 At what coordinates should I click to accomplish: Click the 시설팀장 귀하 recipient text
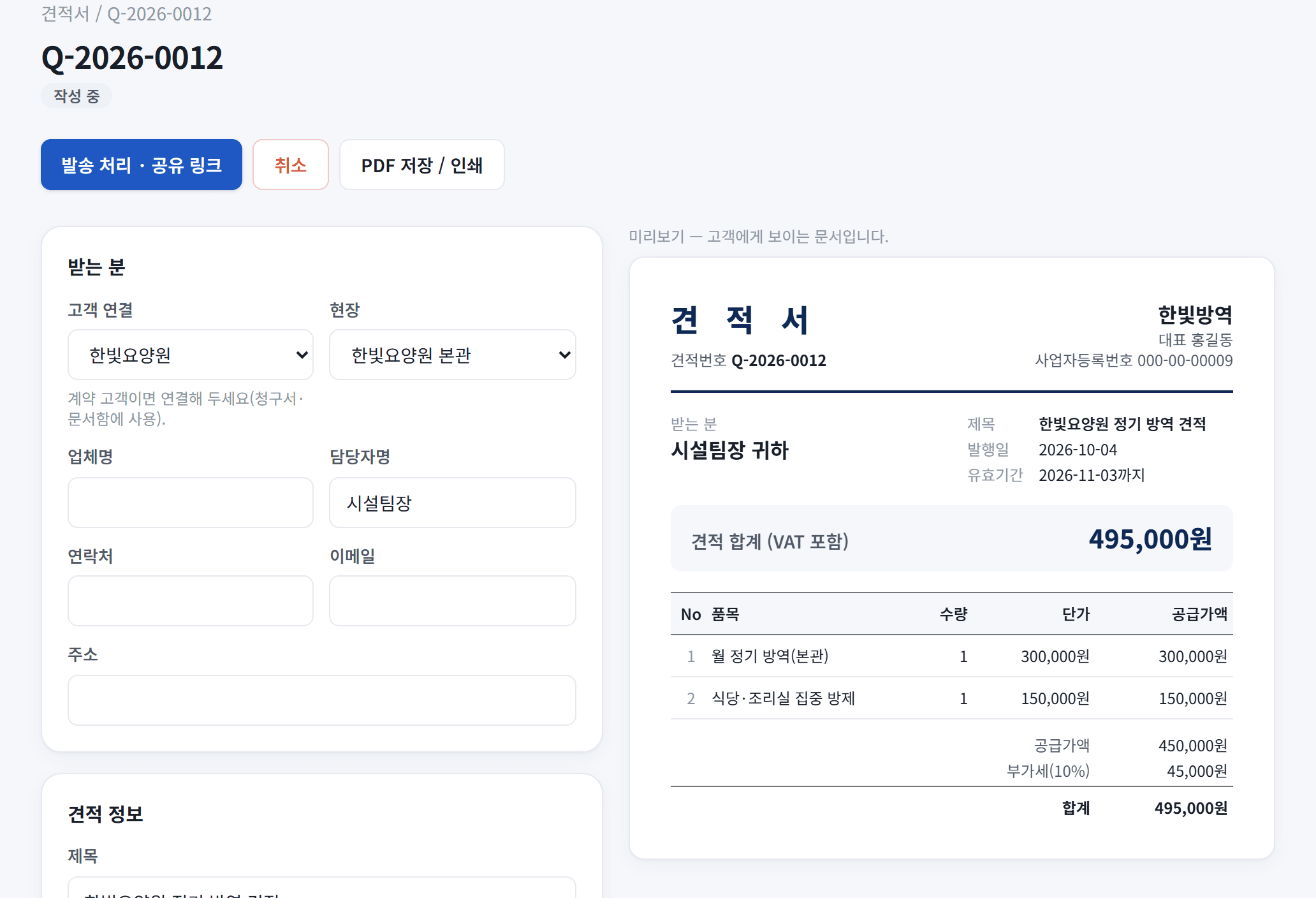[x=729, y=450]
